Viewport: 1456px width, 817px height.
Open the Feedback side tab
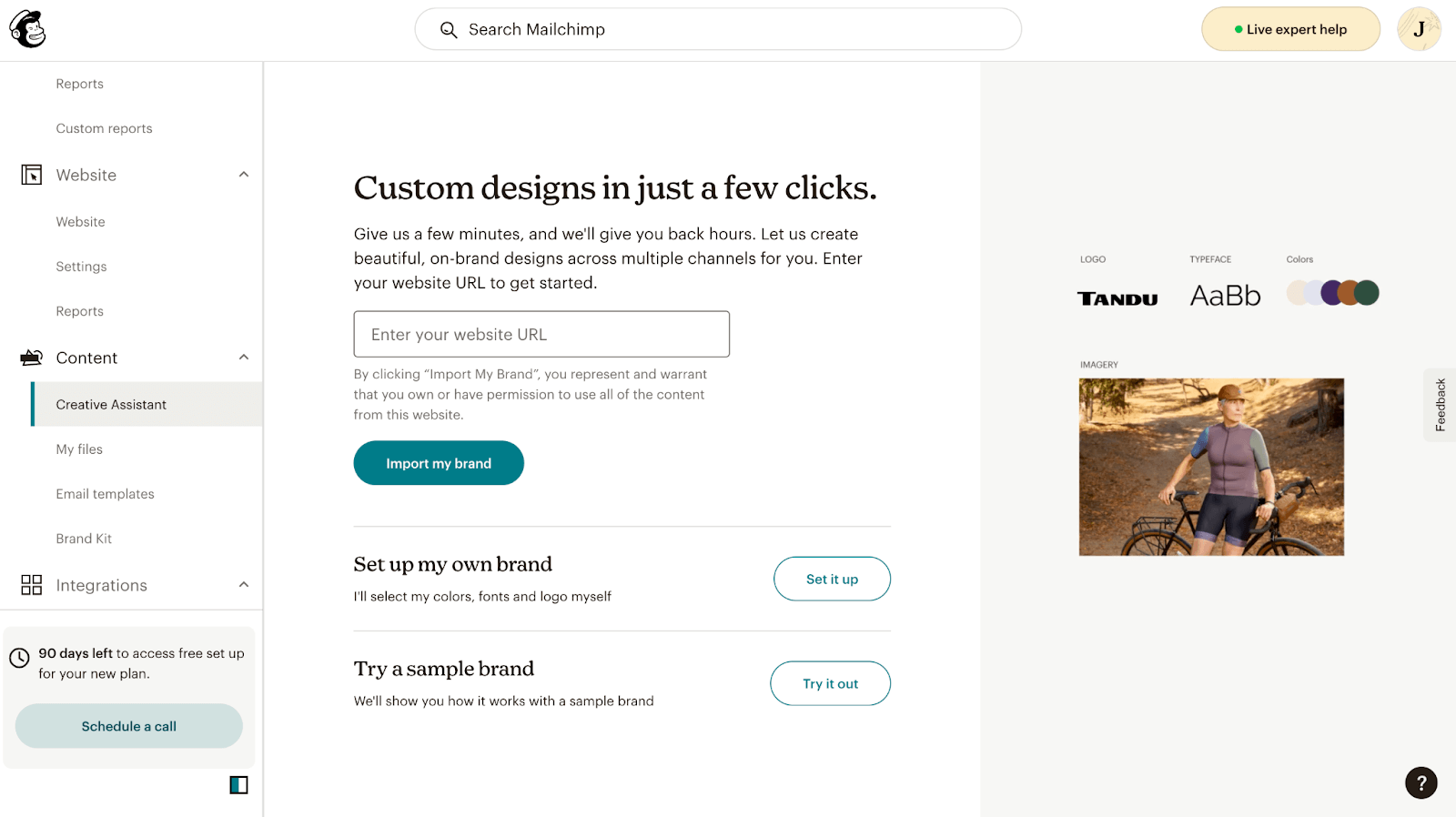point(1440,405)
